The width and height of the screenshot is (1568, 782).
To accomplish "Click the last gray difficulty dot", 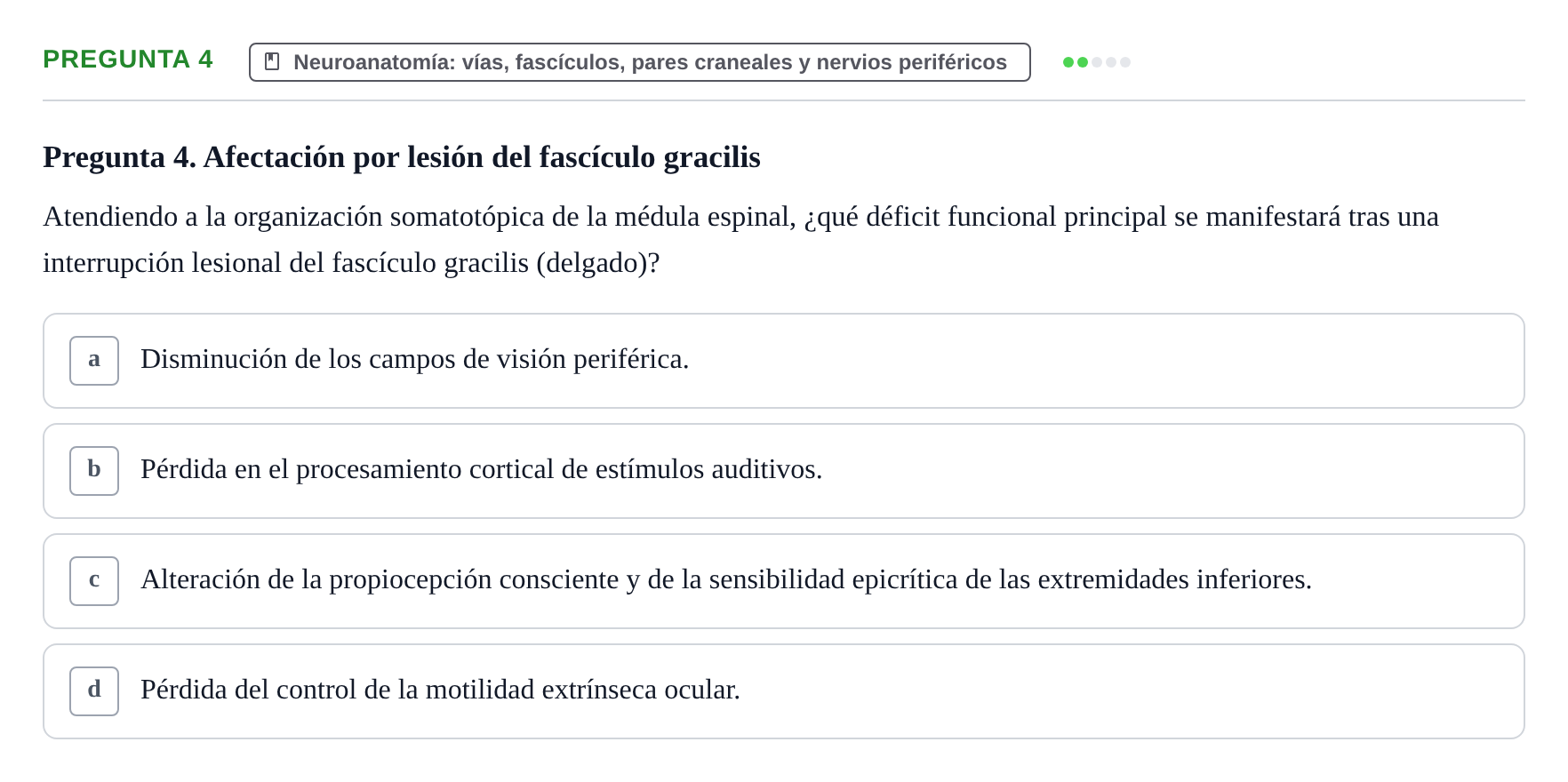I will click(1125, 62).
